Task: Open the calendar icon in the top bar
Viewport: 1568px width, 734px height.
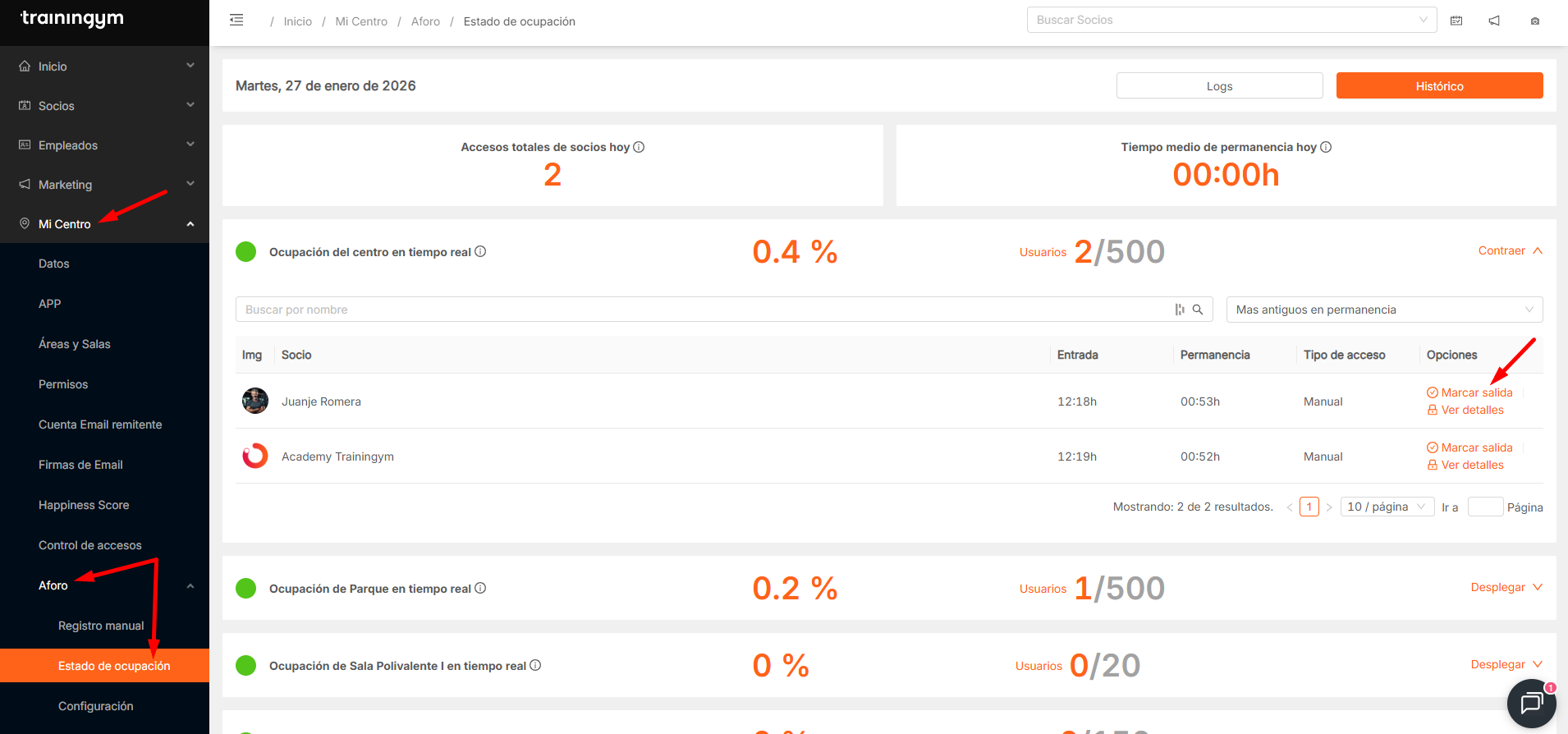Action: (x=1456, y=21)
